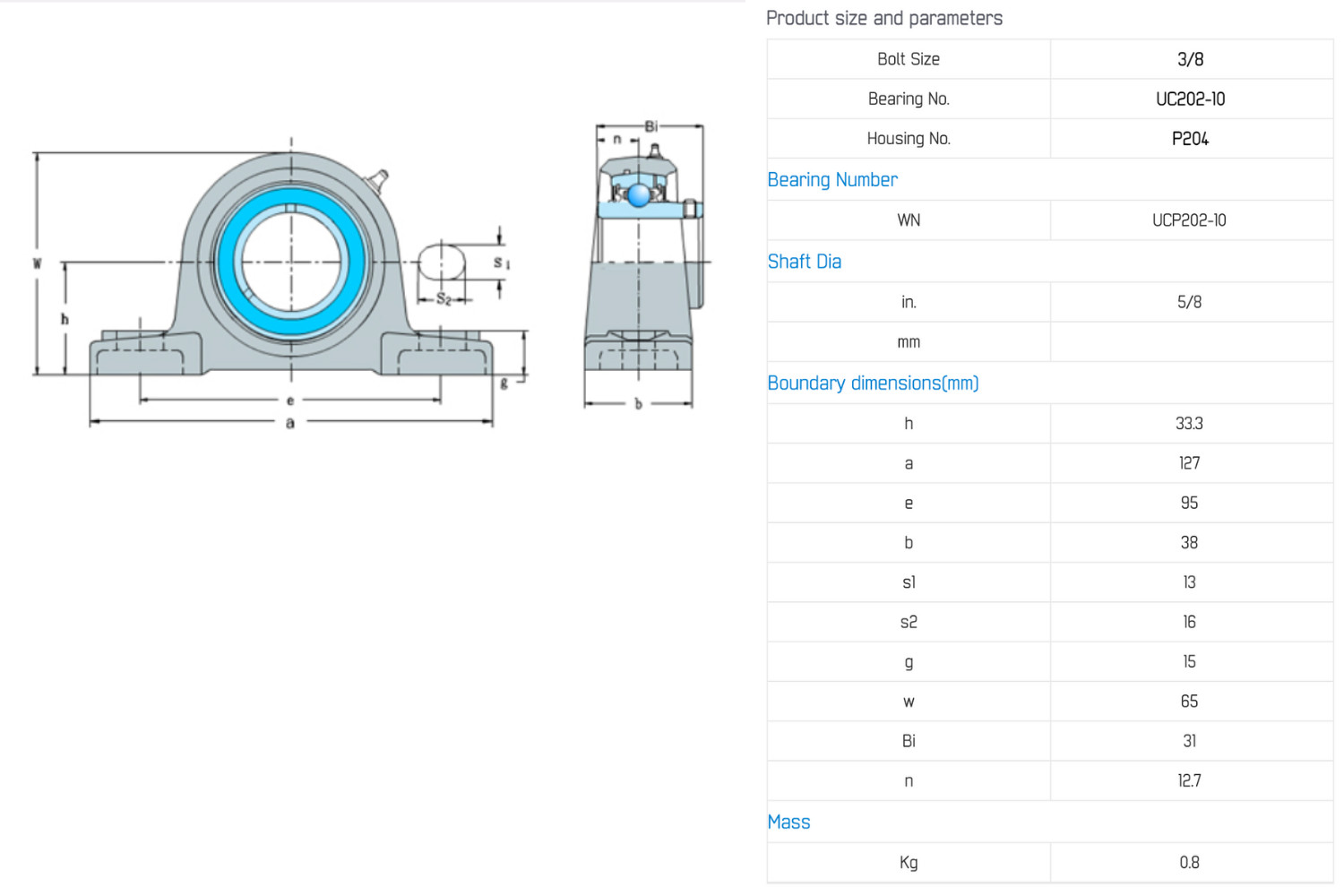1344x896 pixels.
Task: Click the Mass section heading
Action: [788, 822]
